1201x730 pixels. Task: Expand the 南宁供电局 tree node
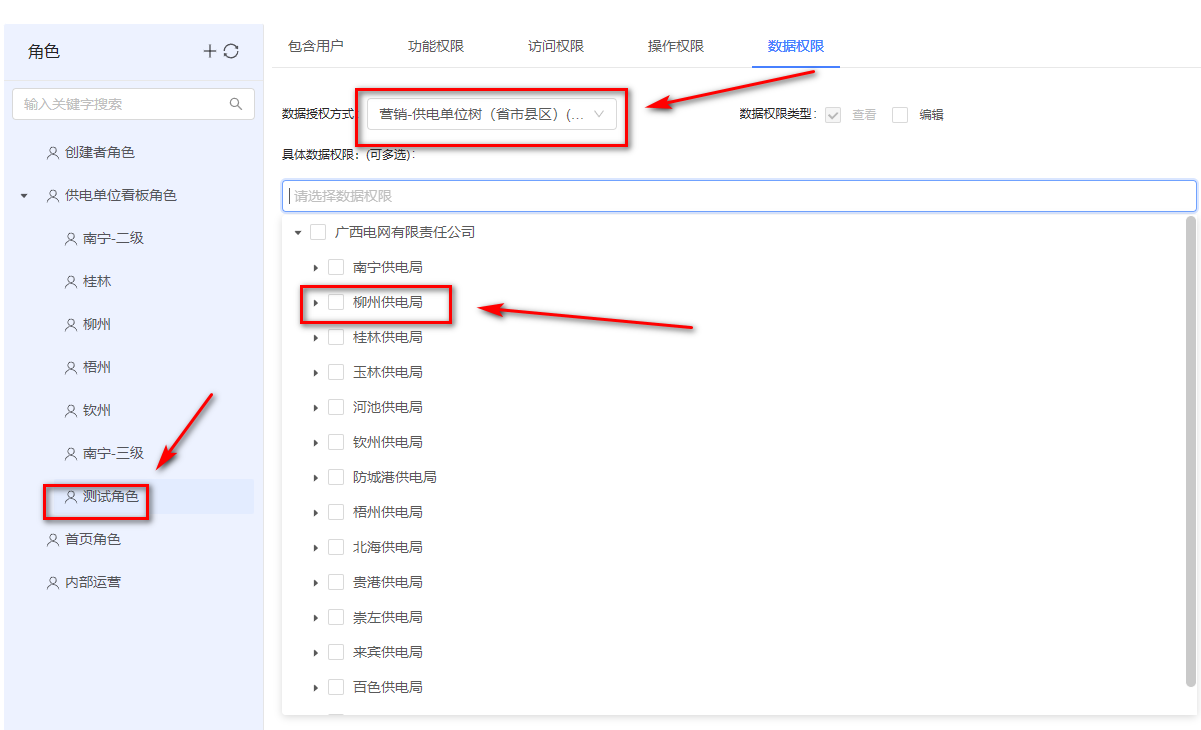point(315,268)
